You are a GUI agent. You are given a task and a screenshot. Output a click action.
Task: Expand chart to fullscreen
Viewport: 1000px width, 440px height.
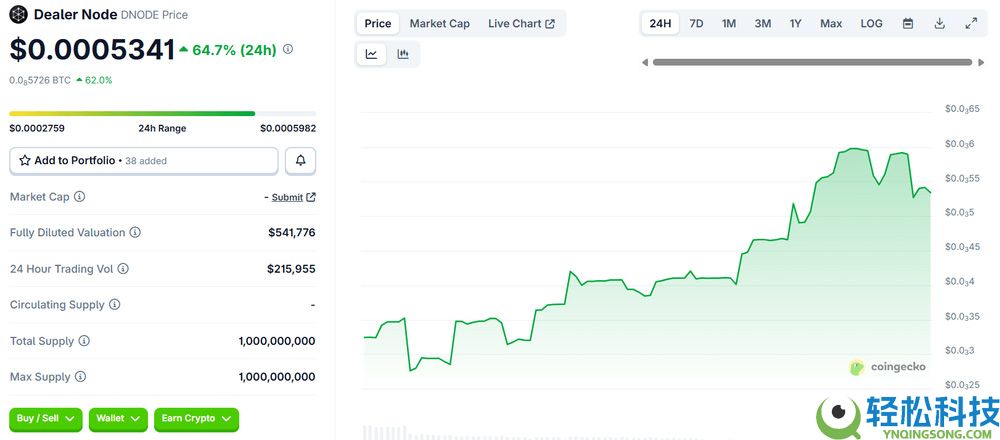[971, 23]
